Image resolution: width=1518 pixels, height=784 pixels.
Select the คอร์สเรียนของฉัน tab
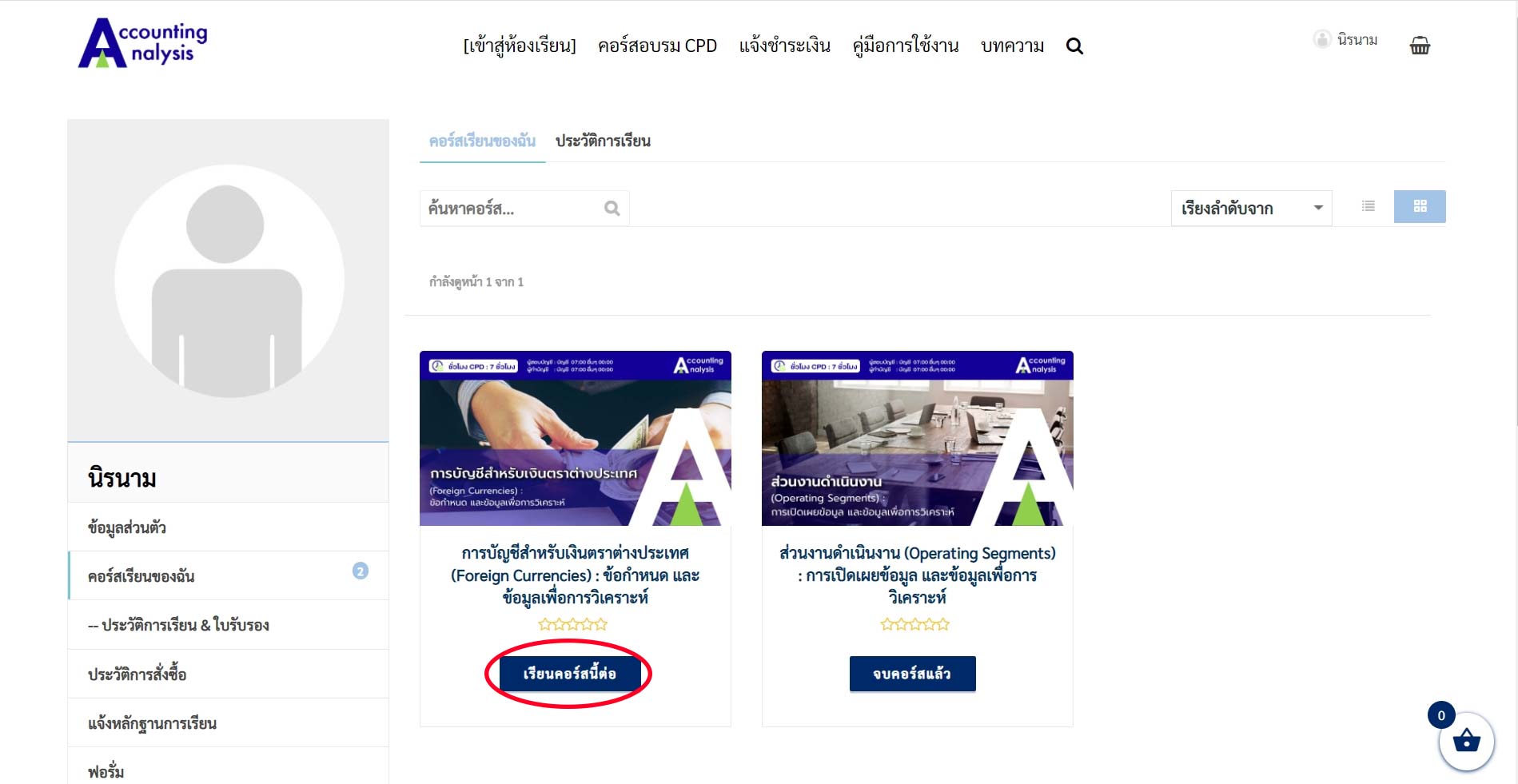482,141
